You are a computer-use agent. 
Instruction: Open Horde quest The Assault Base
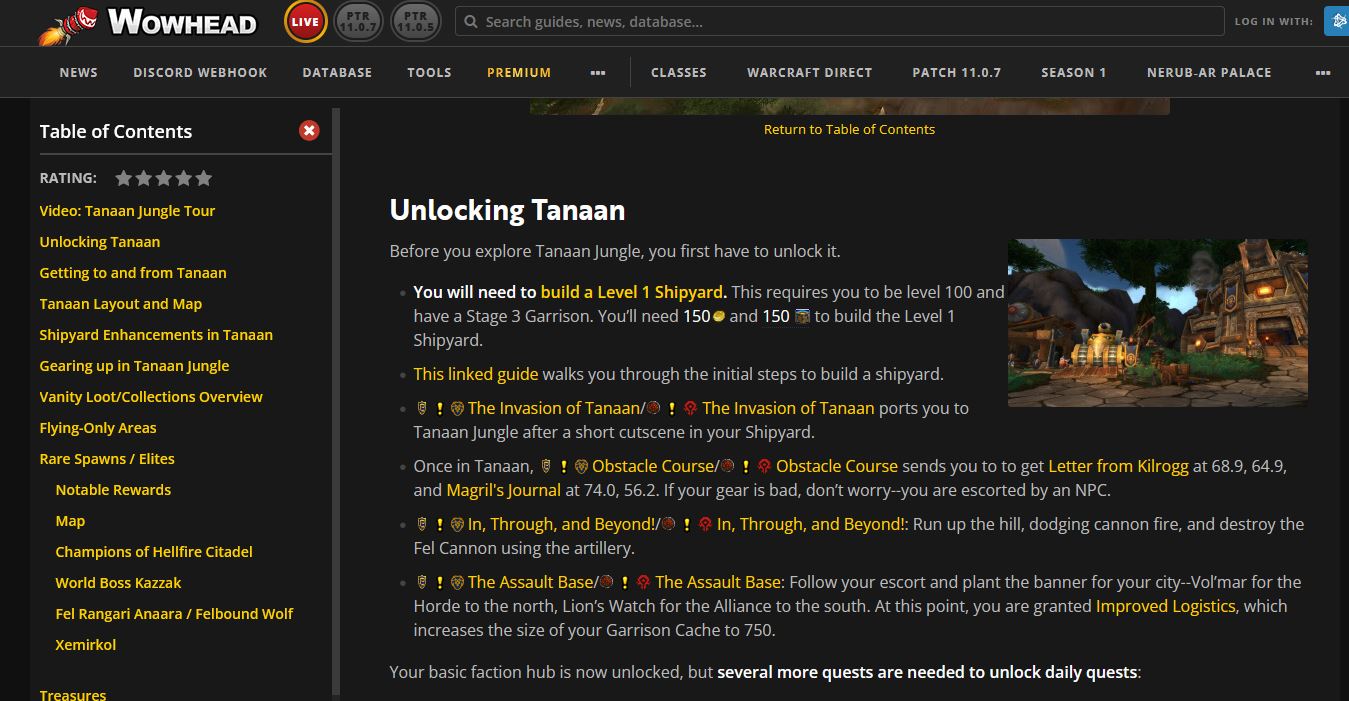point(719,582)
